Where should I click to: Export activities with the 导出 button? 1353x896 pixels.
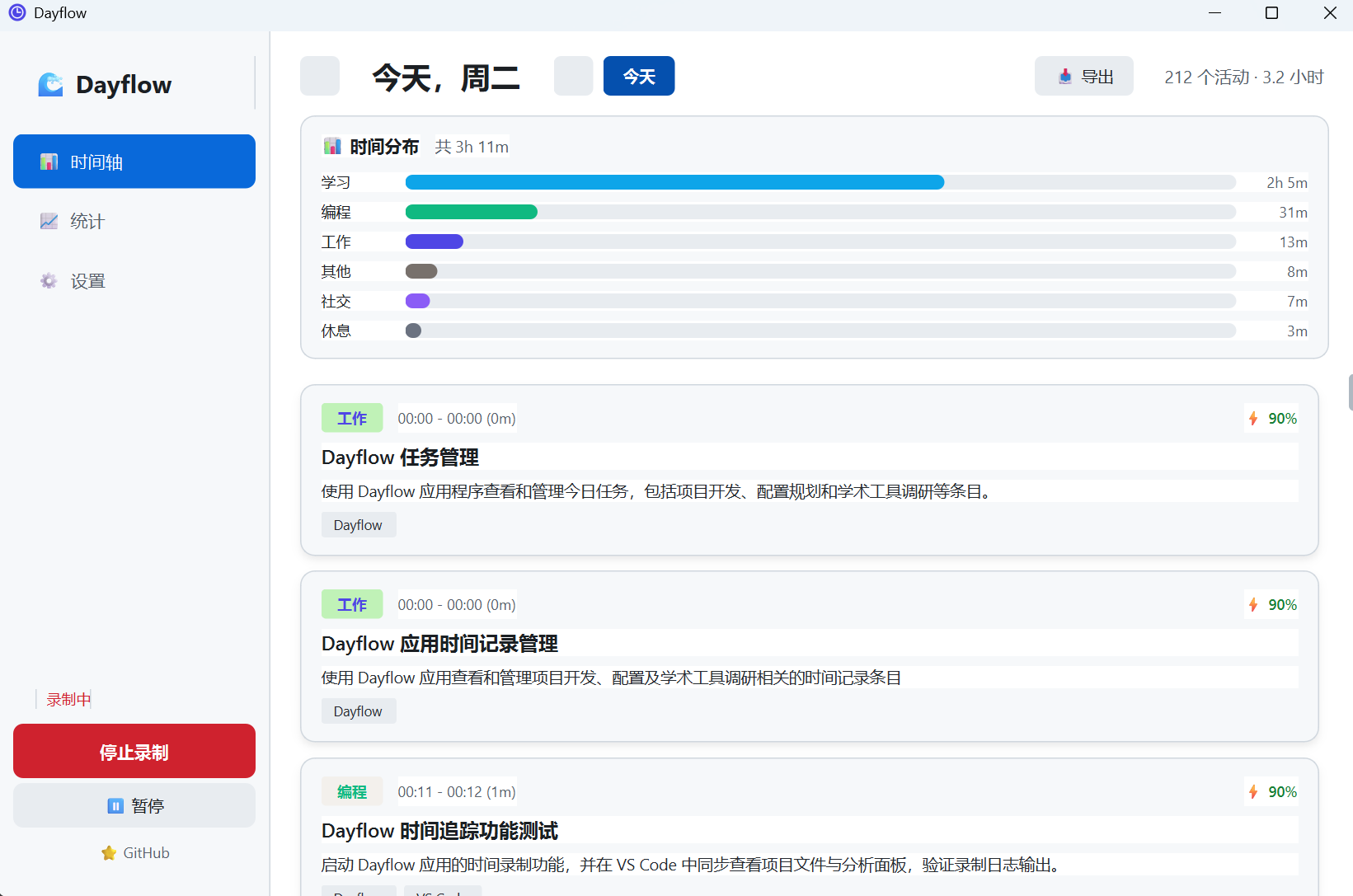click(x=1084, y=76)
